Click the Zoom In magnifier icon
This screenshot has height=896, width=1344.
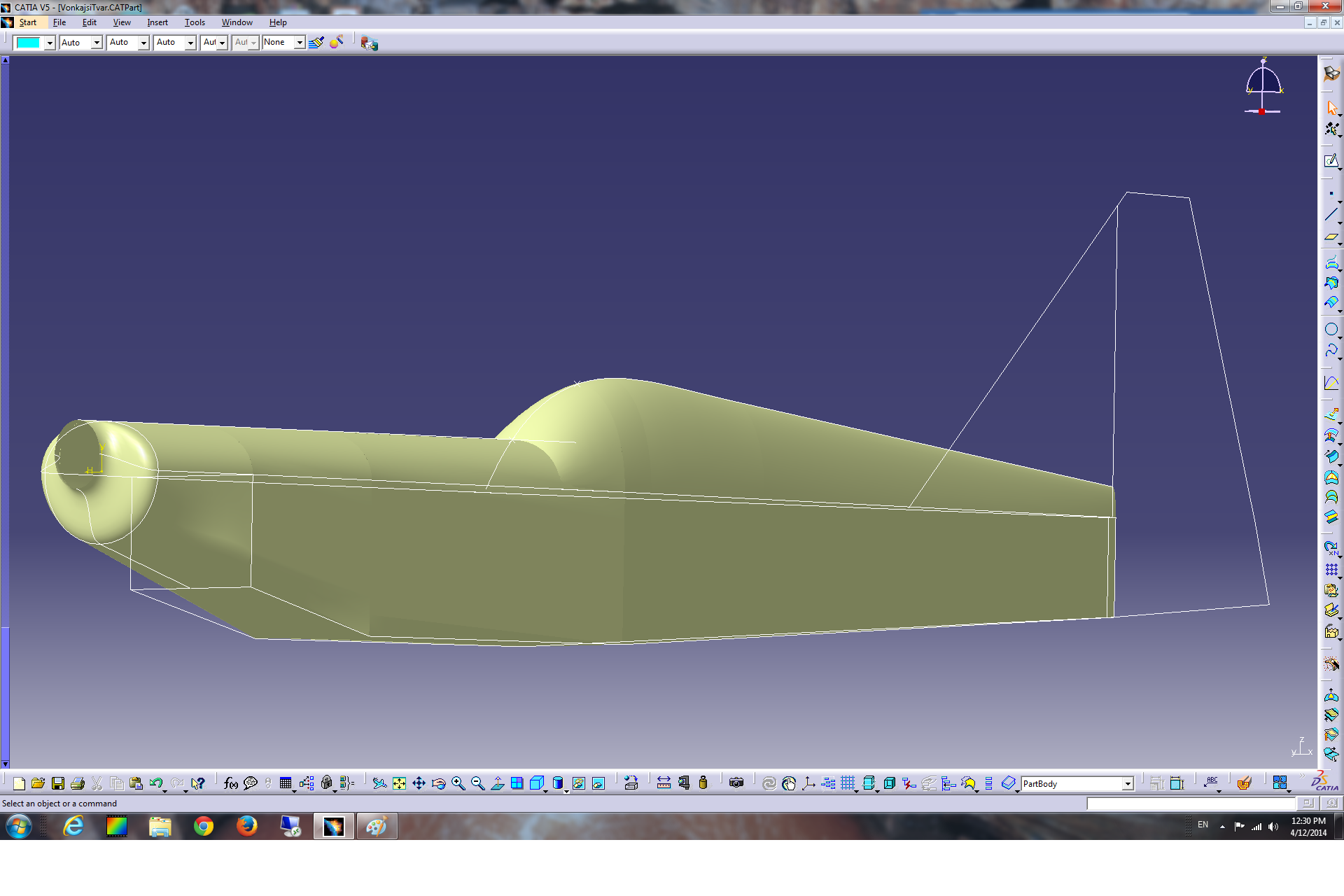(458, 783)
